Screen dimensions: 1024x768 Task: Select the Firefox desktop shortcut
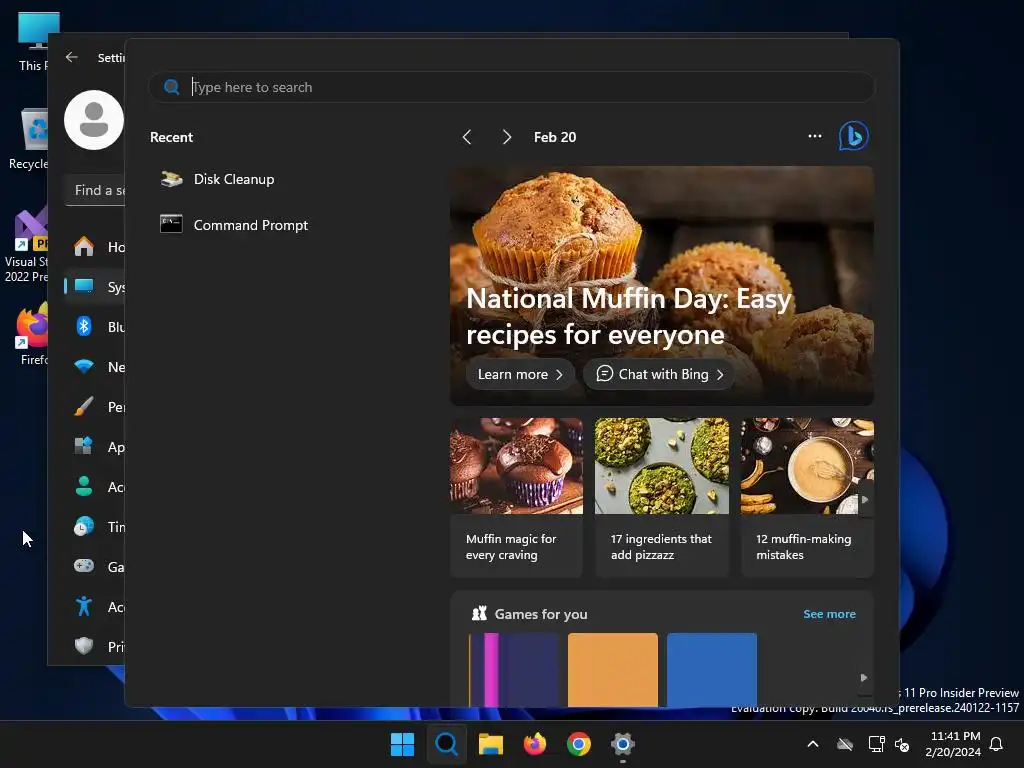pos(33,334)
